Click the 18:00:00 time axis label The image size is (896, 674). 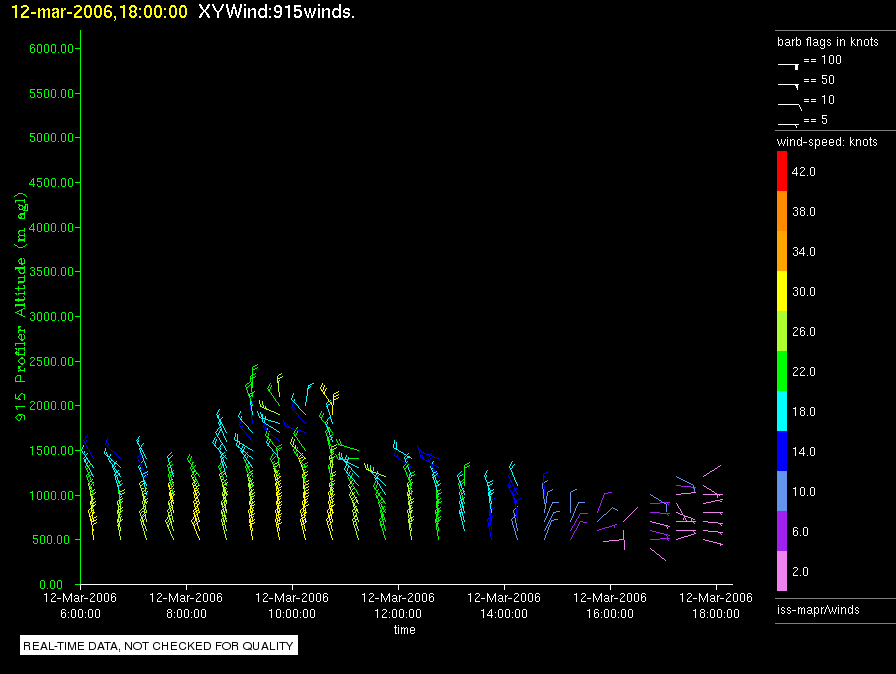coord(716,614)
